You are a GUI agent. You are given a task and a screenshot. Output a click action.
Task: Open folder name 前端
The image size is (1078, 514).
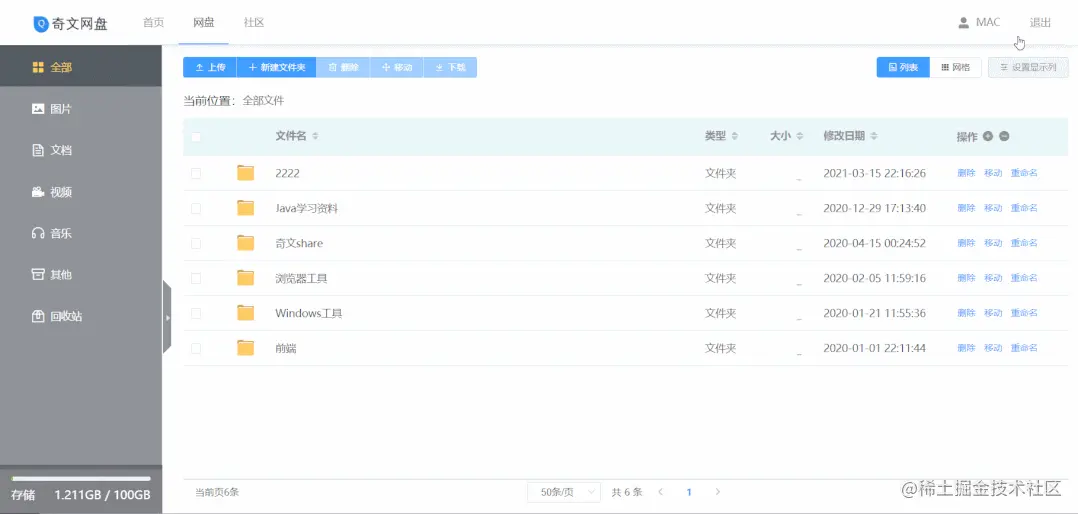pyautogui.click(x=285, y=348)
